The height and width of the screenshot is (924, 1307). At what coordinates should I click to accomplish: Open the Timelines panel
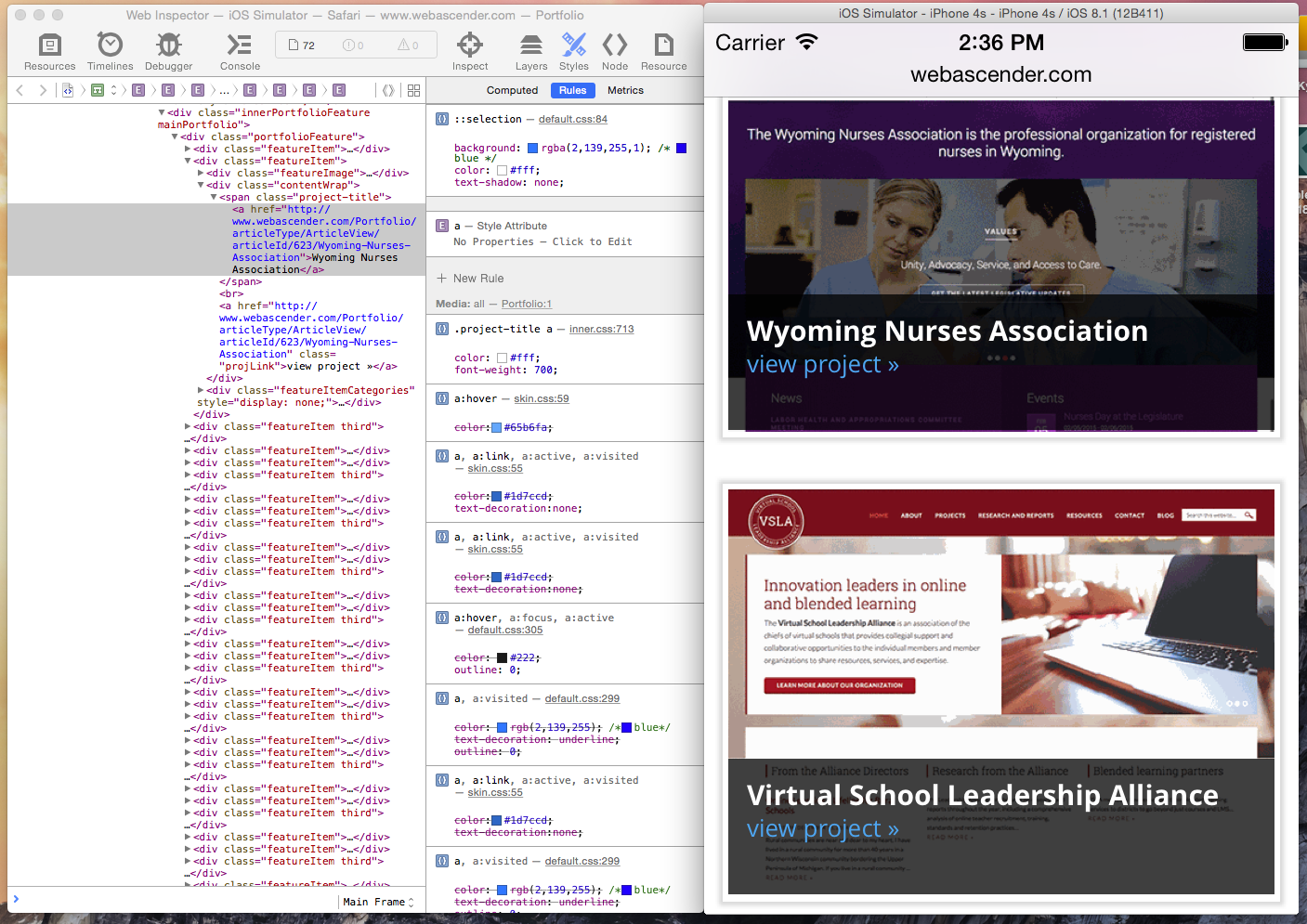[x=110, y=52]
